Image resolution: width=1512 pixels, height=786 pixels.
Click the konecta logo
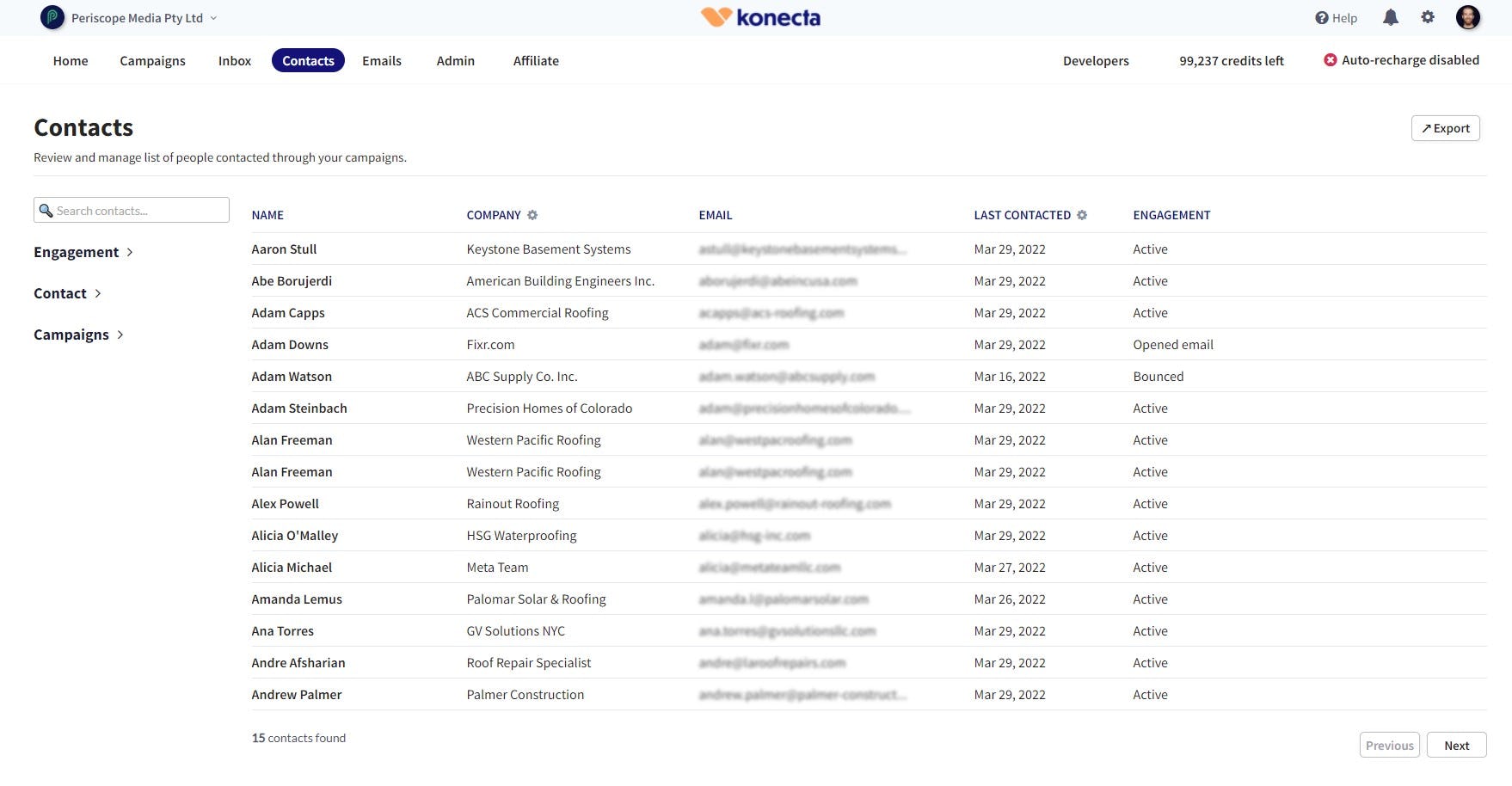click(760, 16)
